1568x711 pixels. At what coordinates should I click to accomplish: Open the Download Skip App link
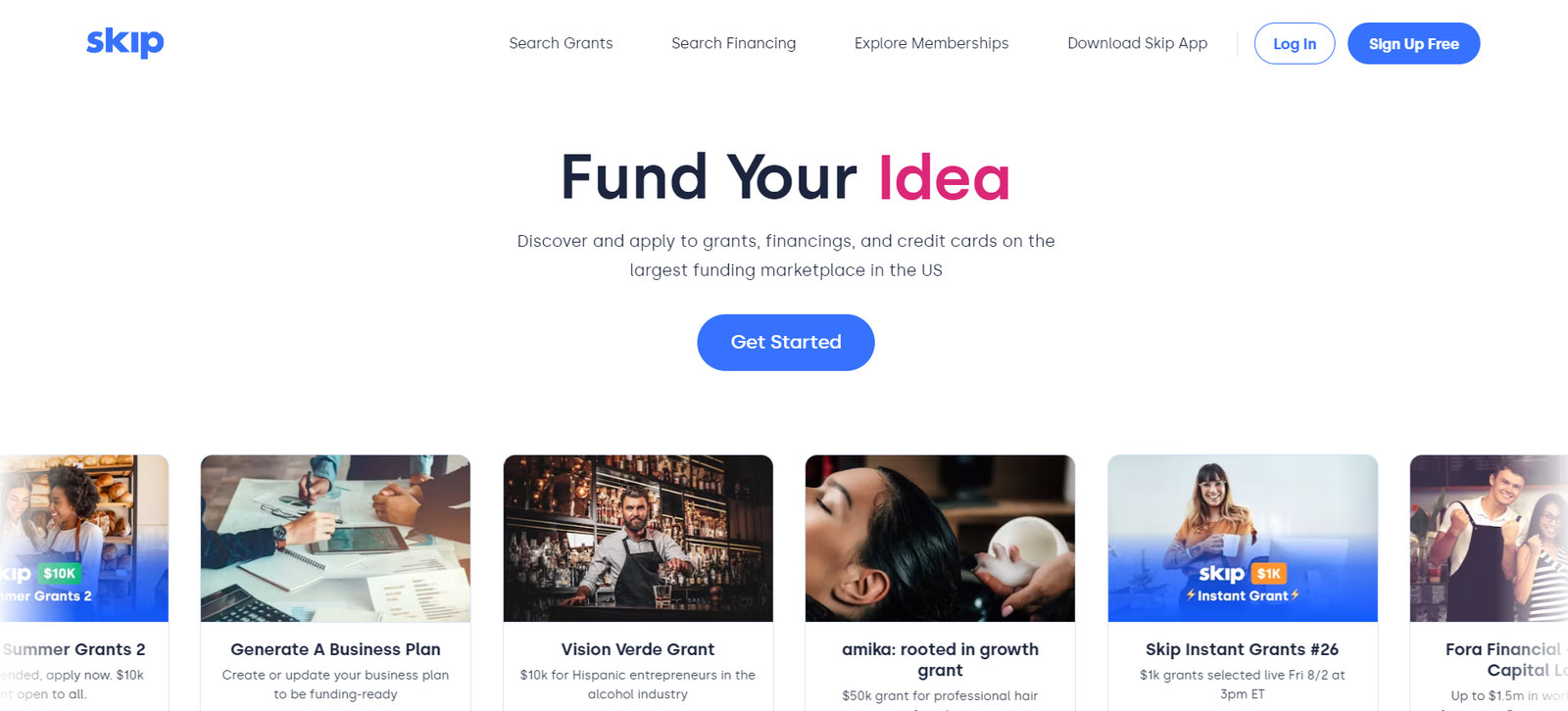tap(1137, 43)
